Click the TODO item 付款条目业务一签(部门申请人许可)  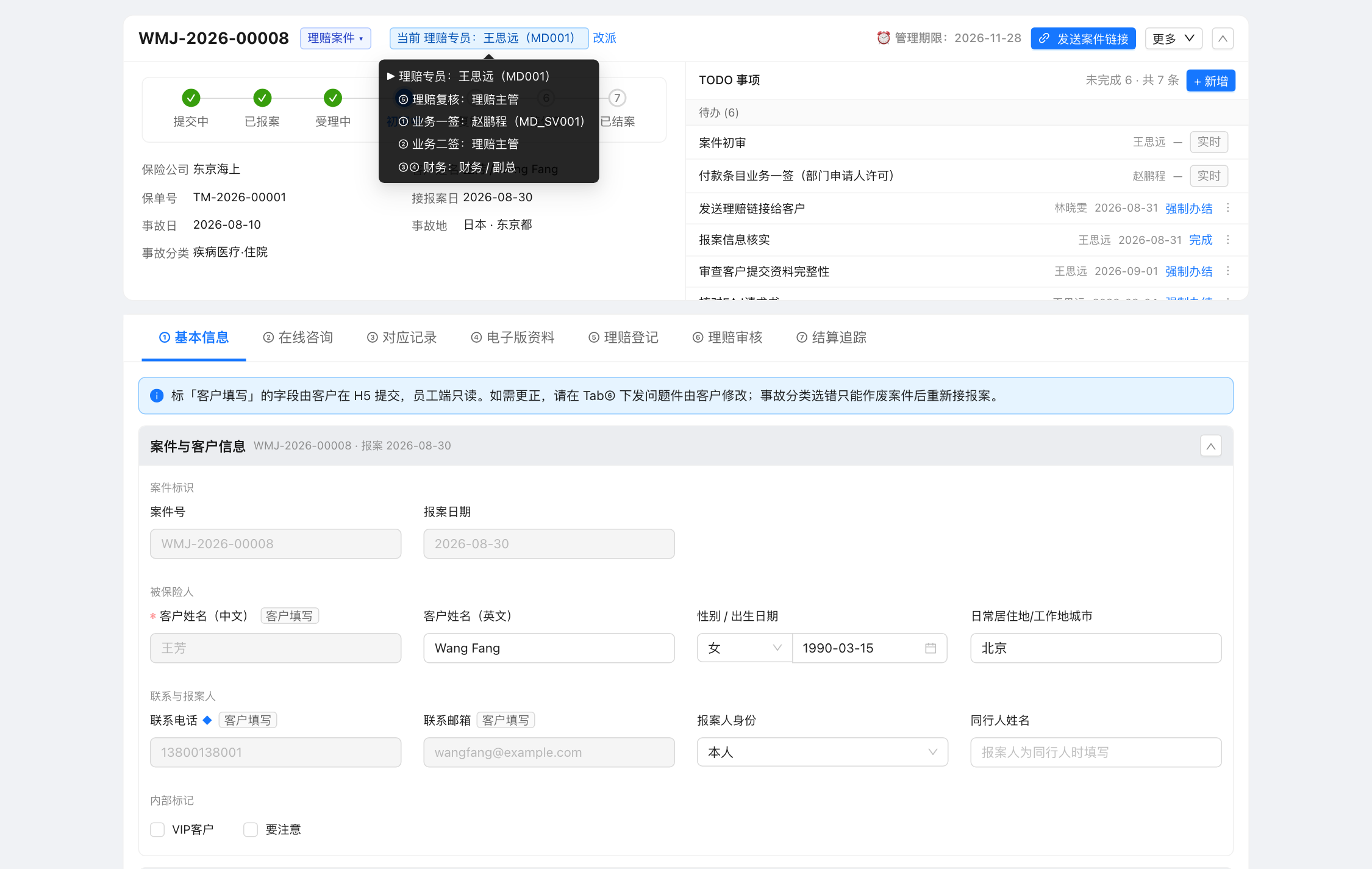pyautogui.click(x=796, y=176)
